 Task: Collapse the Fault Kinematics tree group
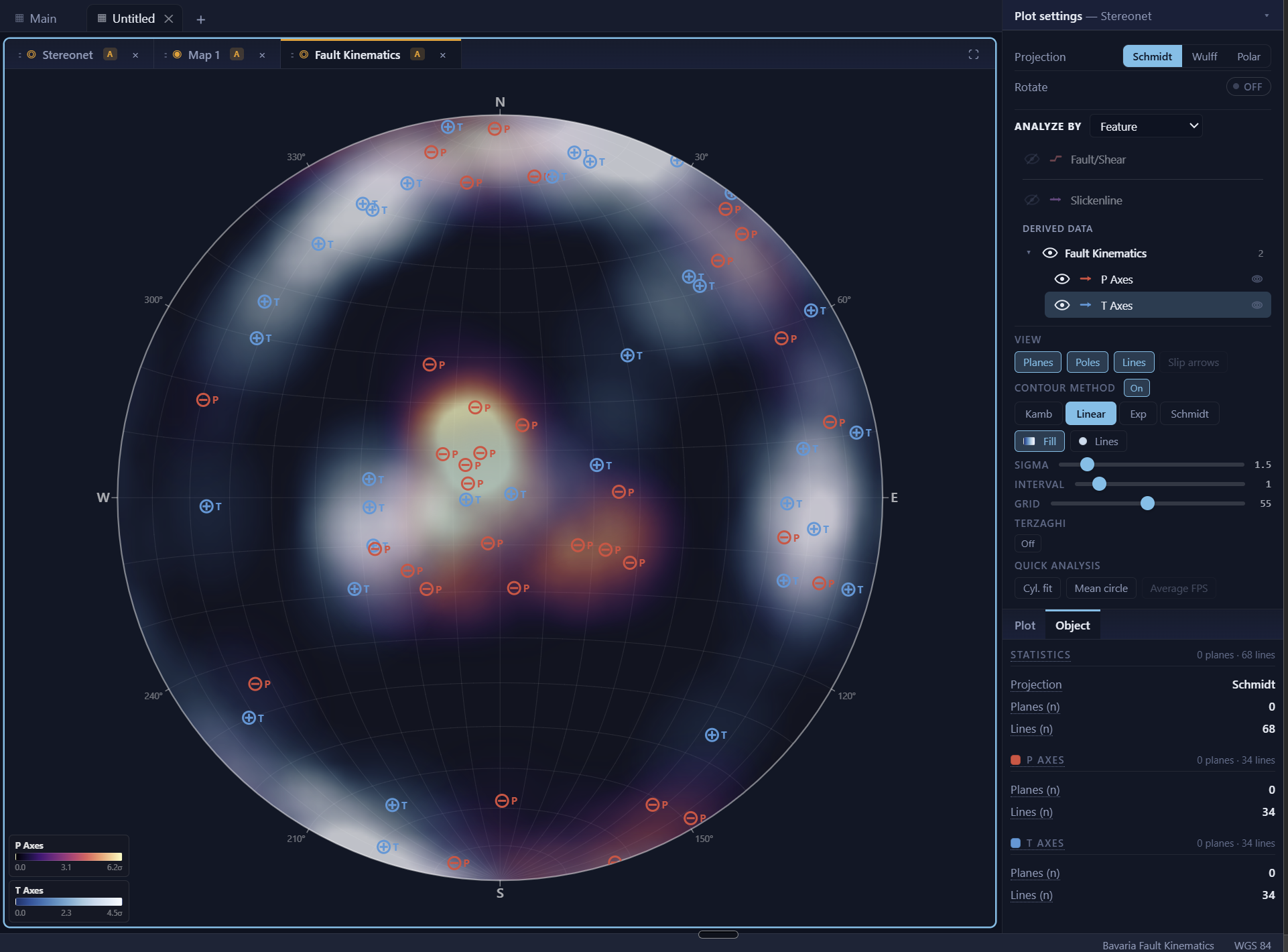click(x=1029, y=253)
